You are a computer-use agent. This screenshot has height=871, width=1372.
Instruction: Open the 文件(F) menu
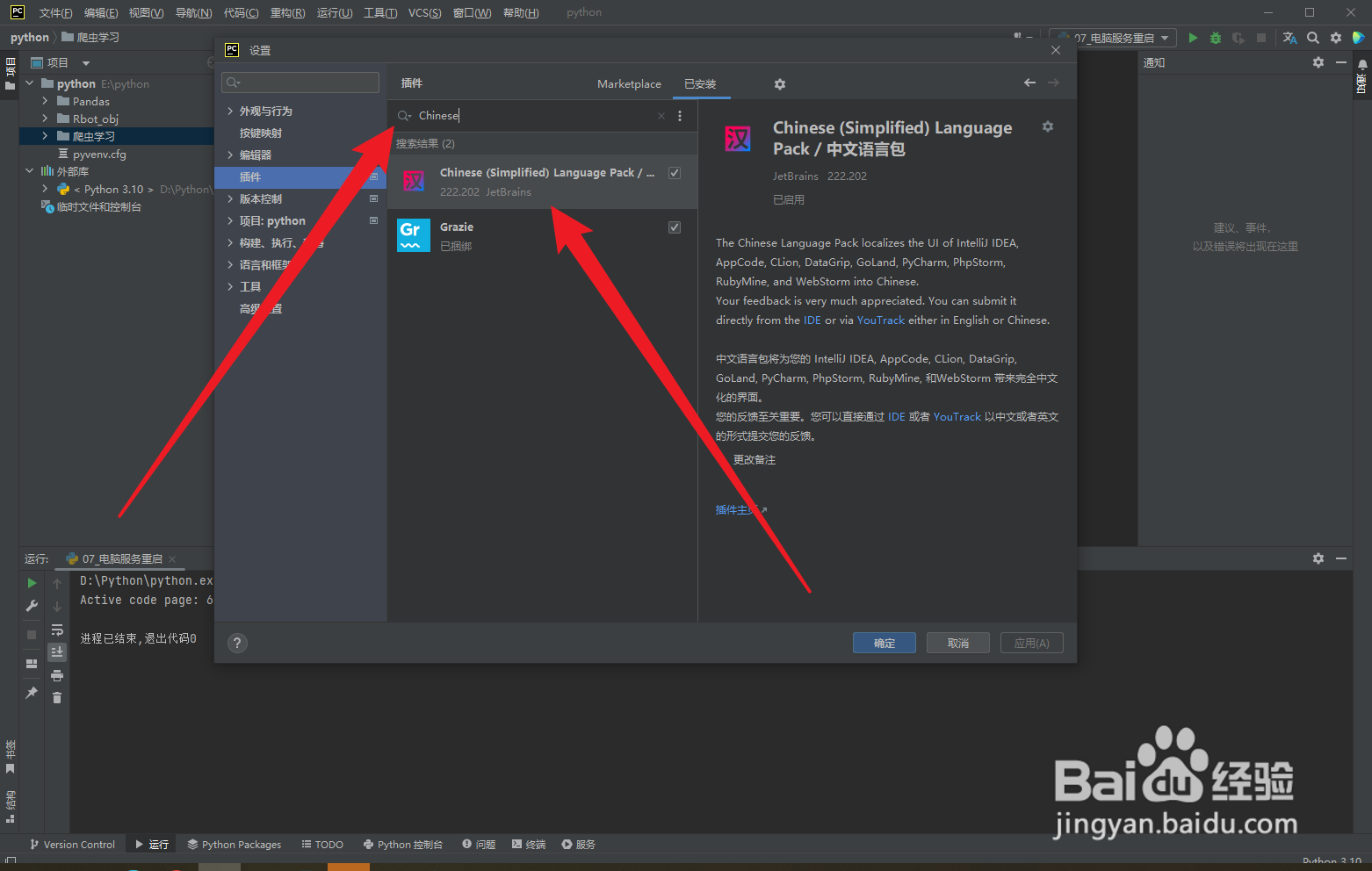click(x=55, y=12)
